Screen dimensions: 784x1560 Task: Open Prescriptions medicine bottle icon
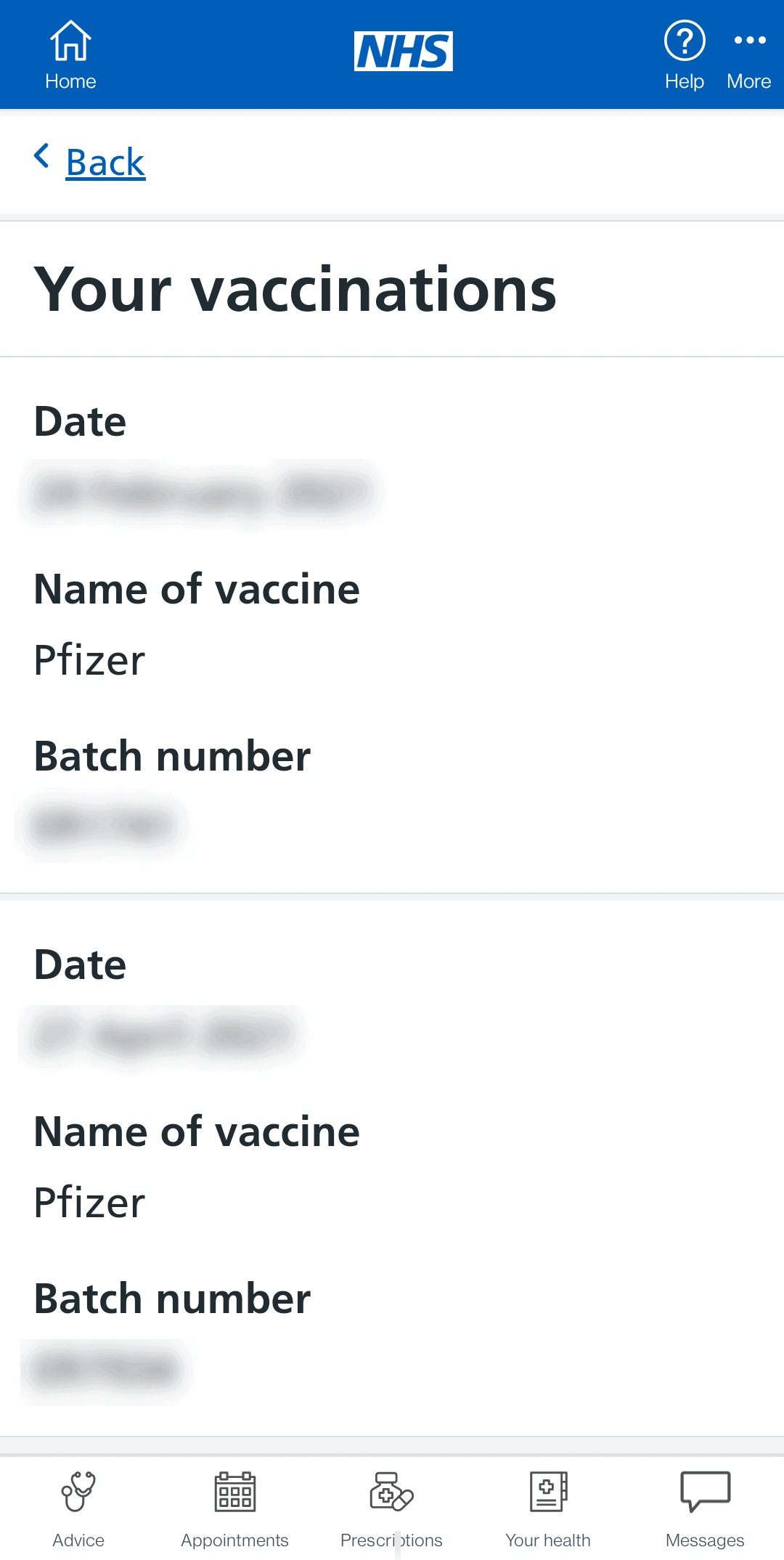tap(391, 1492)
